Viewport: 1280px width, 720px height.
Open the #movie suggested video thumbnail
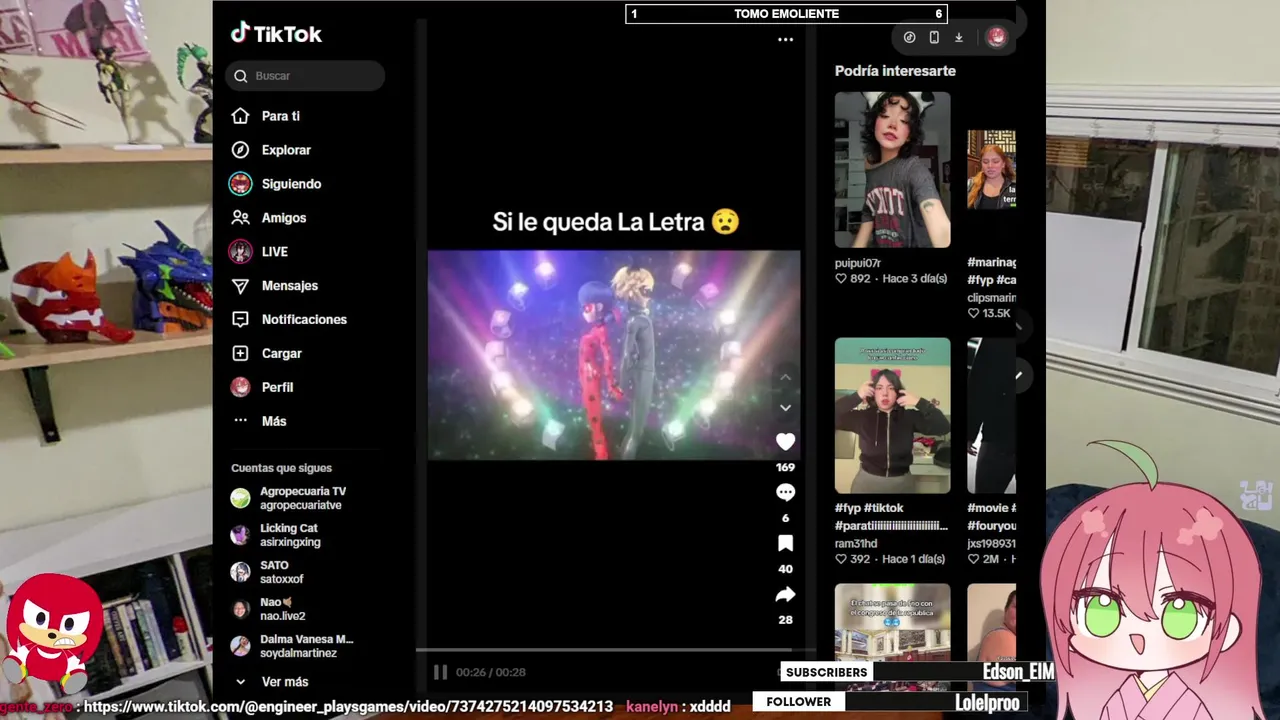(991, 415)
